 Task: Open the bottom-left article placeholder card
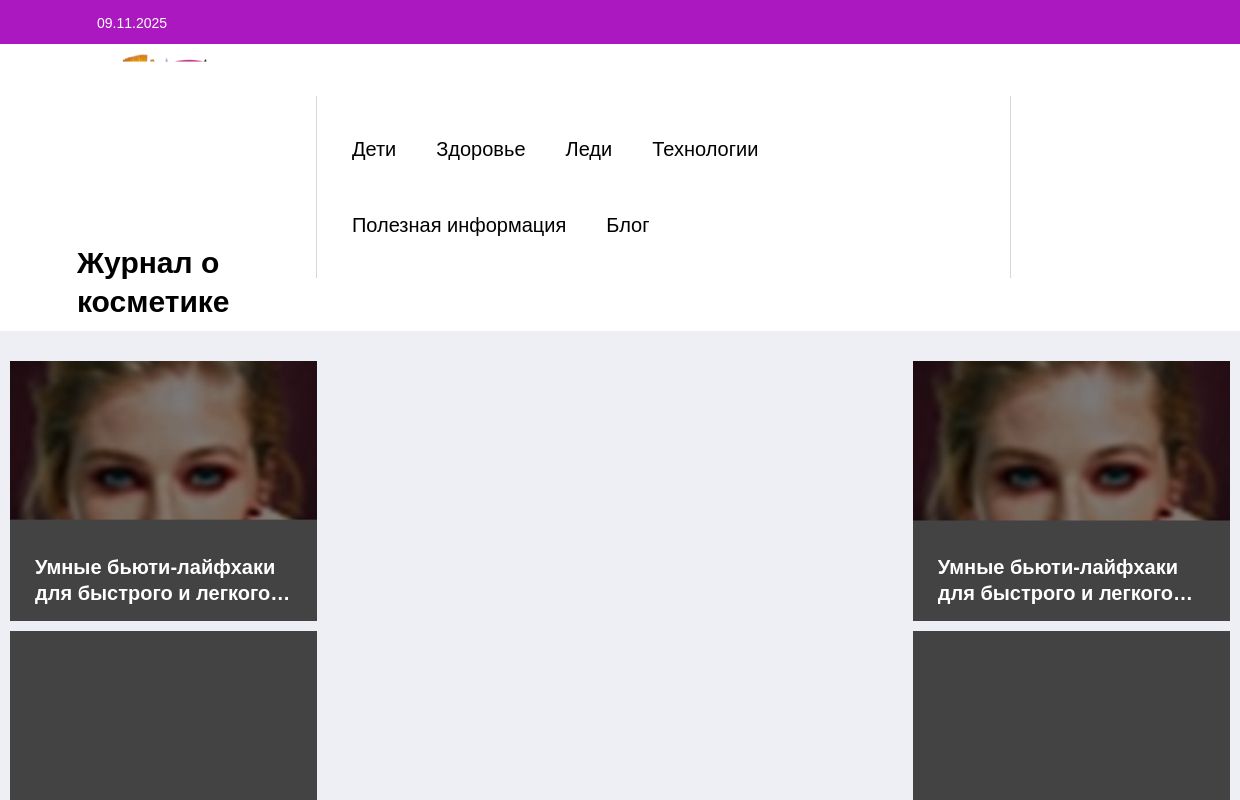click(163, 715)
